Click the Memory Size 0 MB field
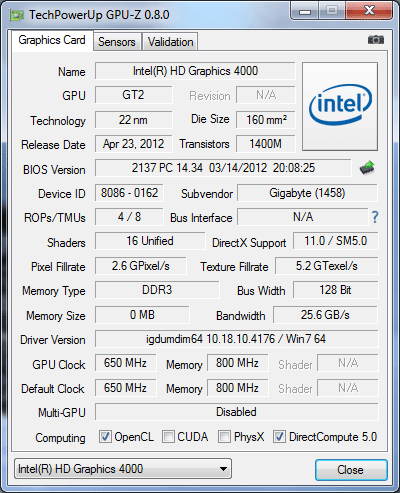 (x=142, y=315)
